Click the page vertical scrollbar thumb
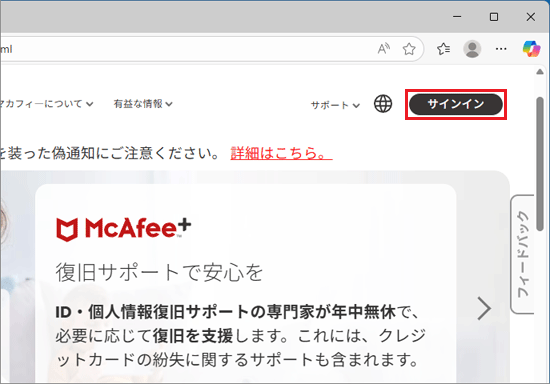The image size is (550, 384). point(540,164)
